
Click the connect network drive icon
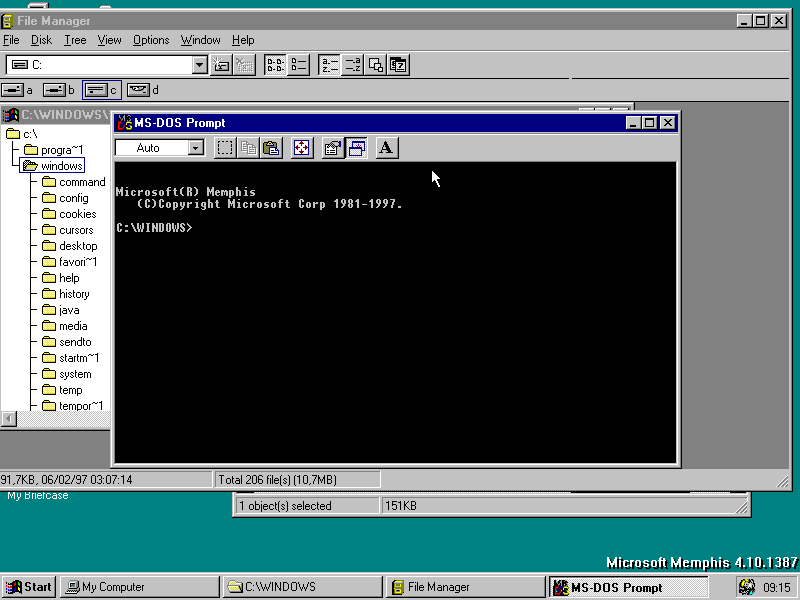[x=222, y=65]
